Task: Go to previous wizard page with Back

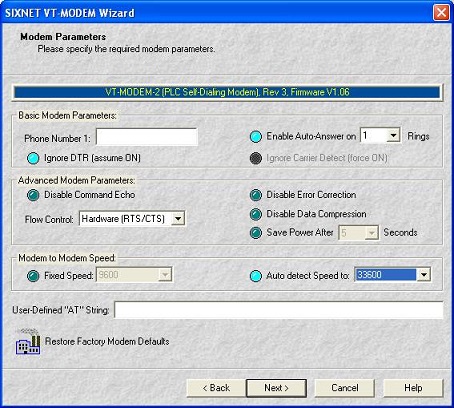Action: point(216,388)
